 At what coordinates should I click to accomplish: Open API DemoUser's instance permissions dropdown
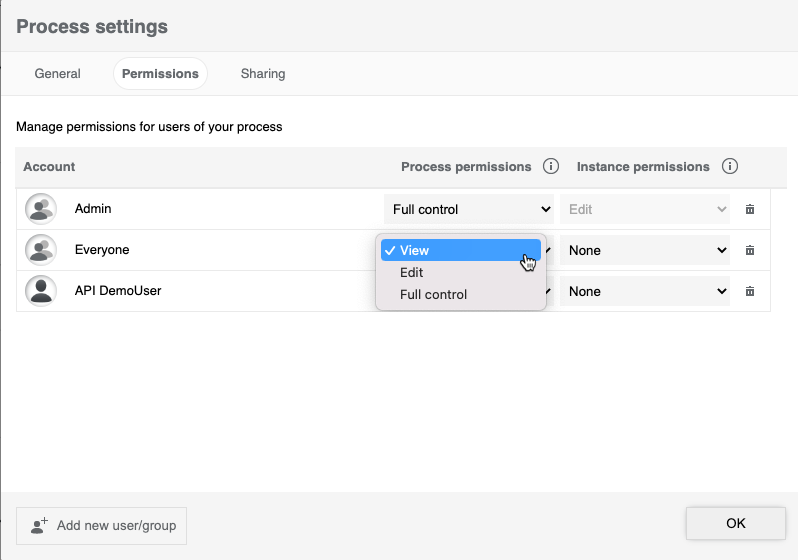[x=645, y=291]
